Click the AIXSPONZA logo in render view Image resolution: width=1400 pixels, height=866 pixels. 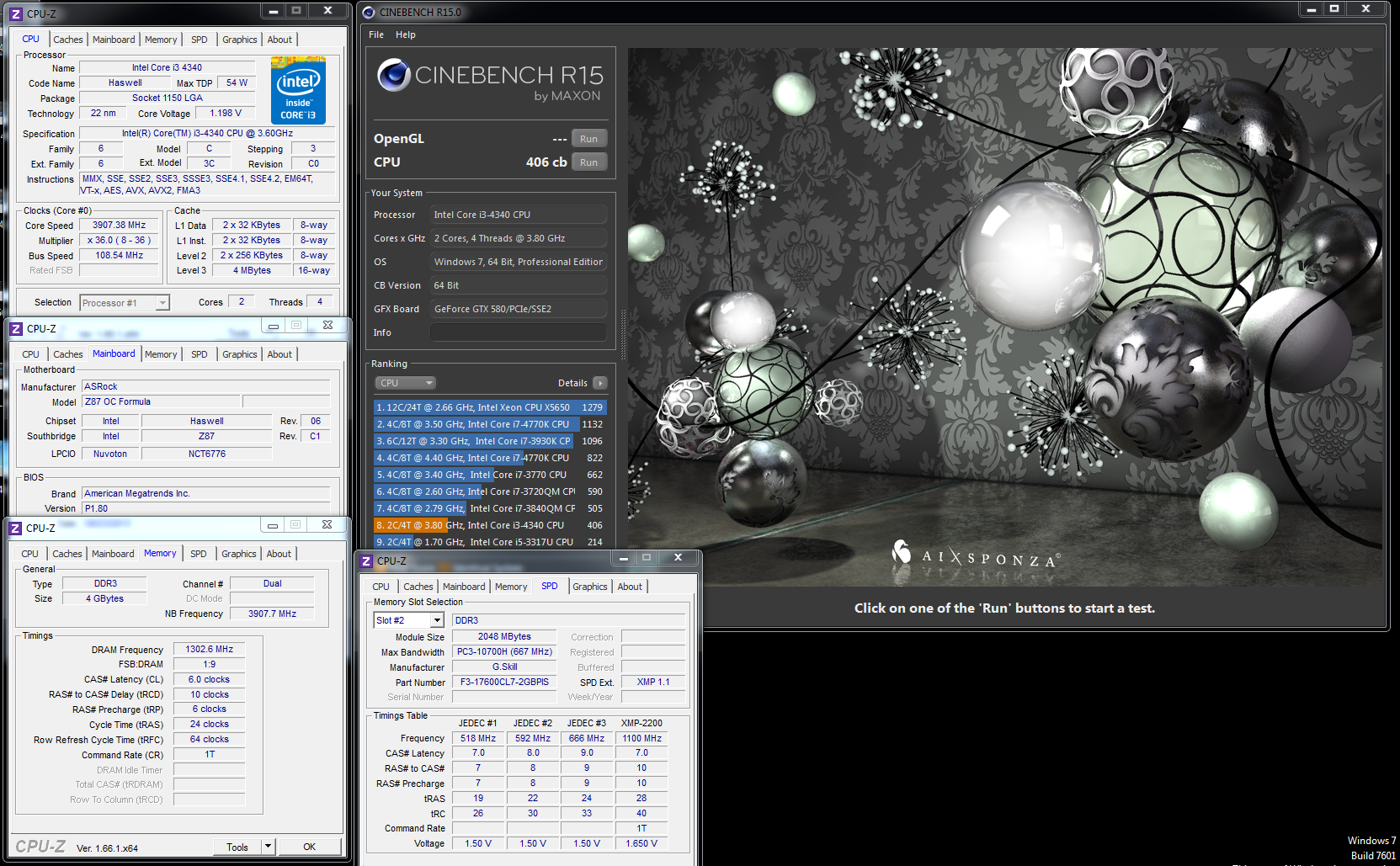[975, 555]
